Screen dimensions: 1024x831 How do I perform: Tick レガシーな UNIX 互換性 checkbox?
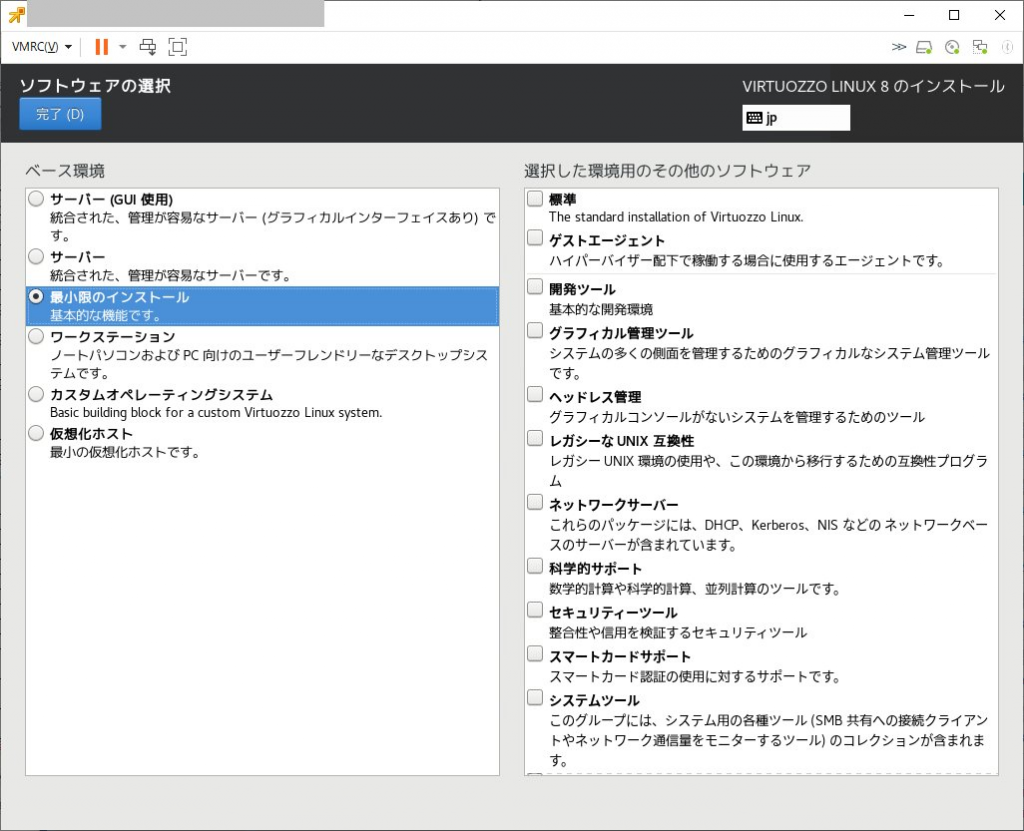(535, 438)
